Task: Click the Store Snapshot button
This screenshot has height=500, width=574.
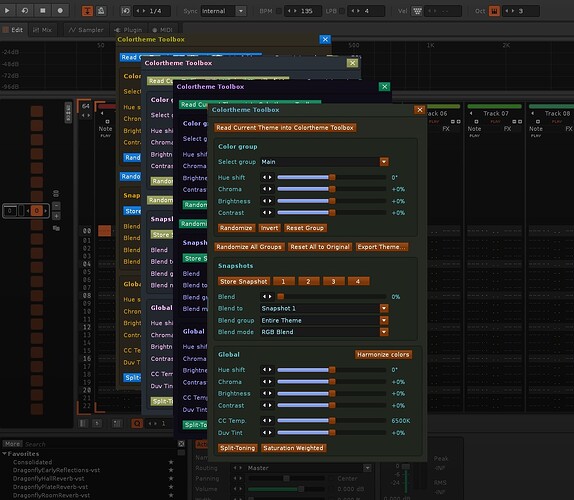Action: click(243, 281)
